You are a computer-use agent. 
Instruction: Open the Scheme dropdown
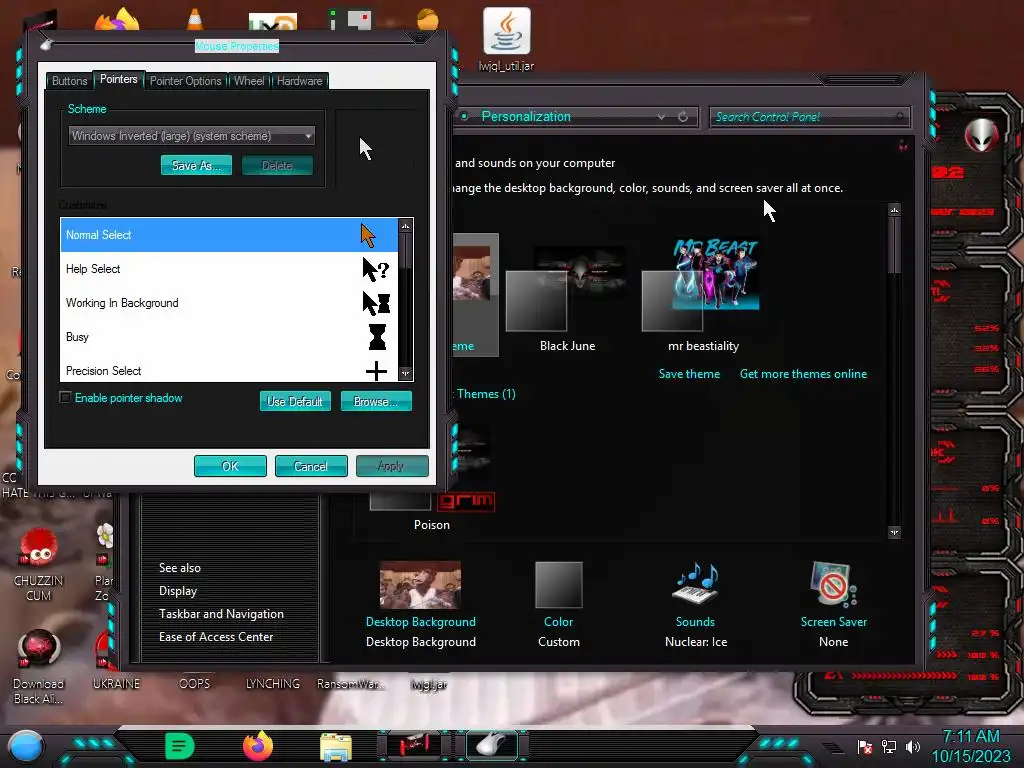pyautogui.click(x=191, y=136)
